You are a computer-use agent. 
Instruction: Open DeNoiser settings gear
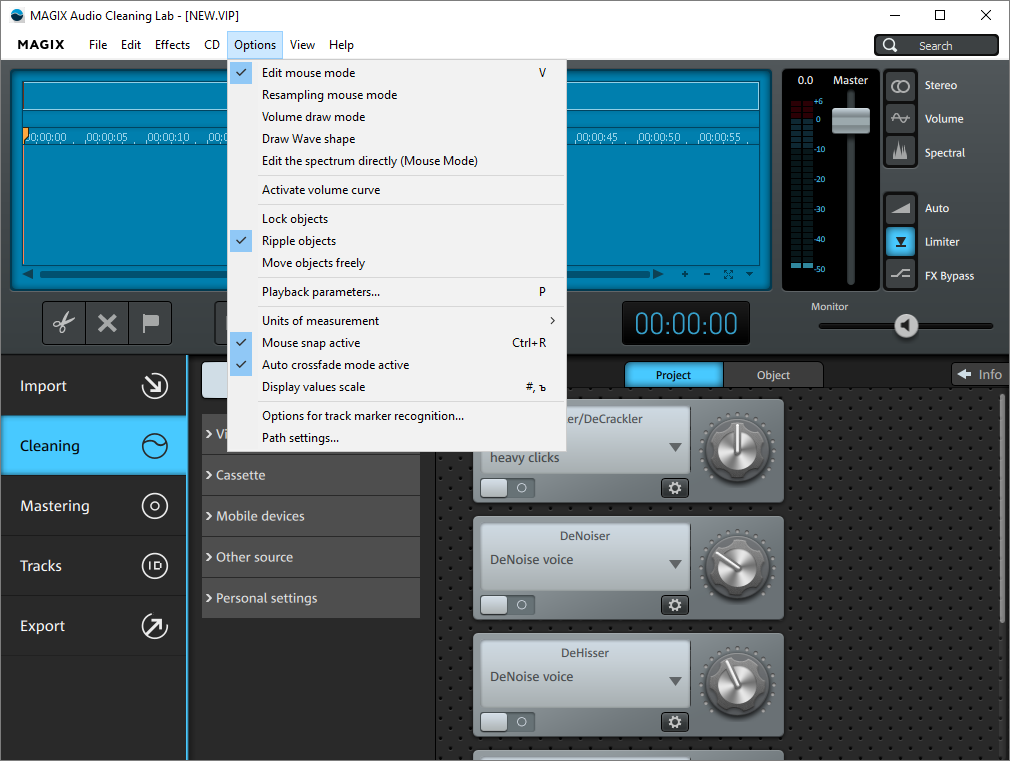pos(674,605)
